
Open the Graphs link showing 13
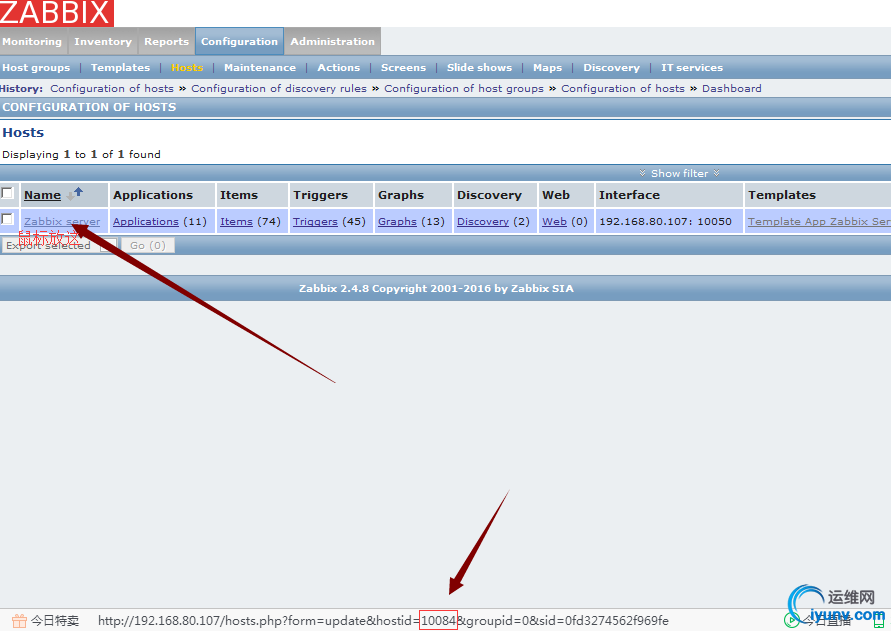point(397,222)
